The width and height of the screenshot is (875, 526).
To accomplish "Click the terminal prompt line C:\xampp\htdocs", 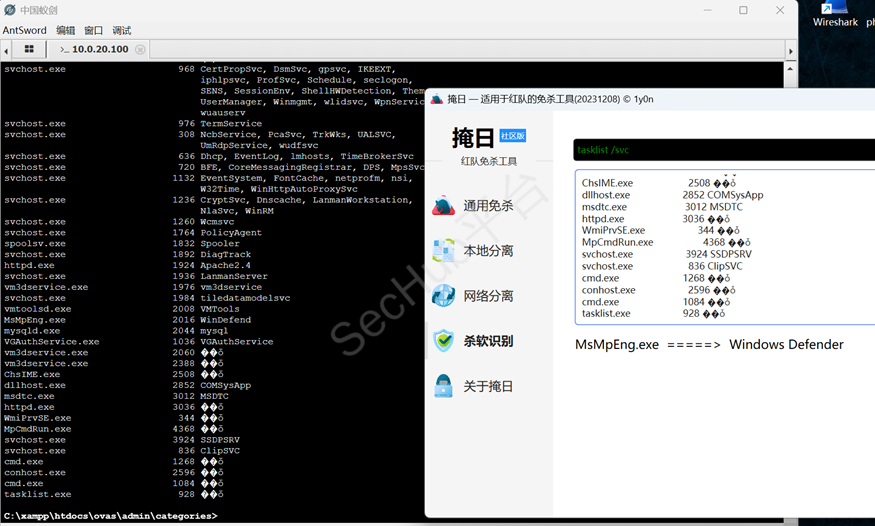I will [x=110, y=516].
